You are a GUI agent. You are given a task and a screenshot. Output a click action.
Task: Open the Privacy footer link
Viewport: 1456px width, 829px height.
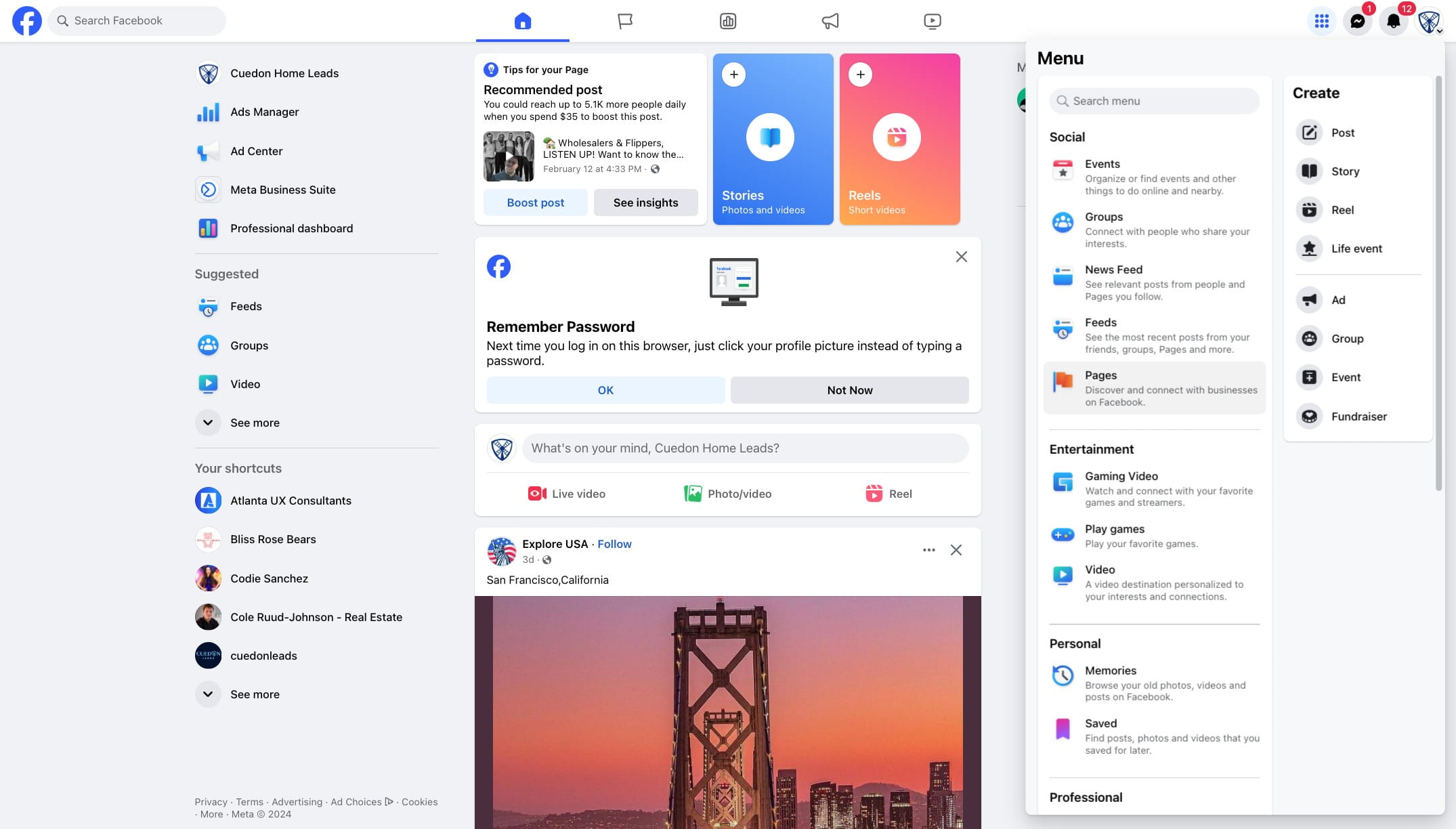tap(211, 802)
